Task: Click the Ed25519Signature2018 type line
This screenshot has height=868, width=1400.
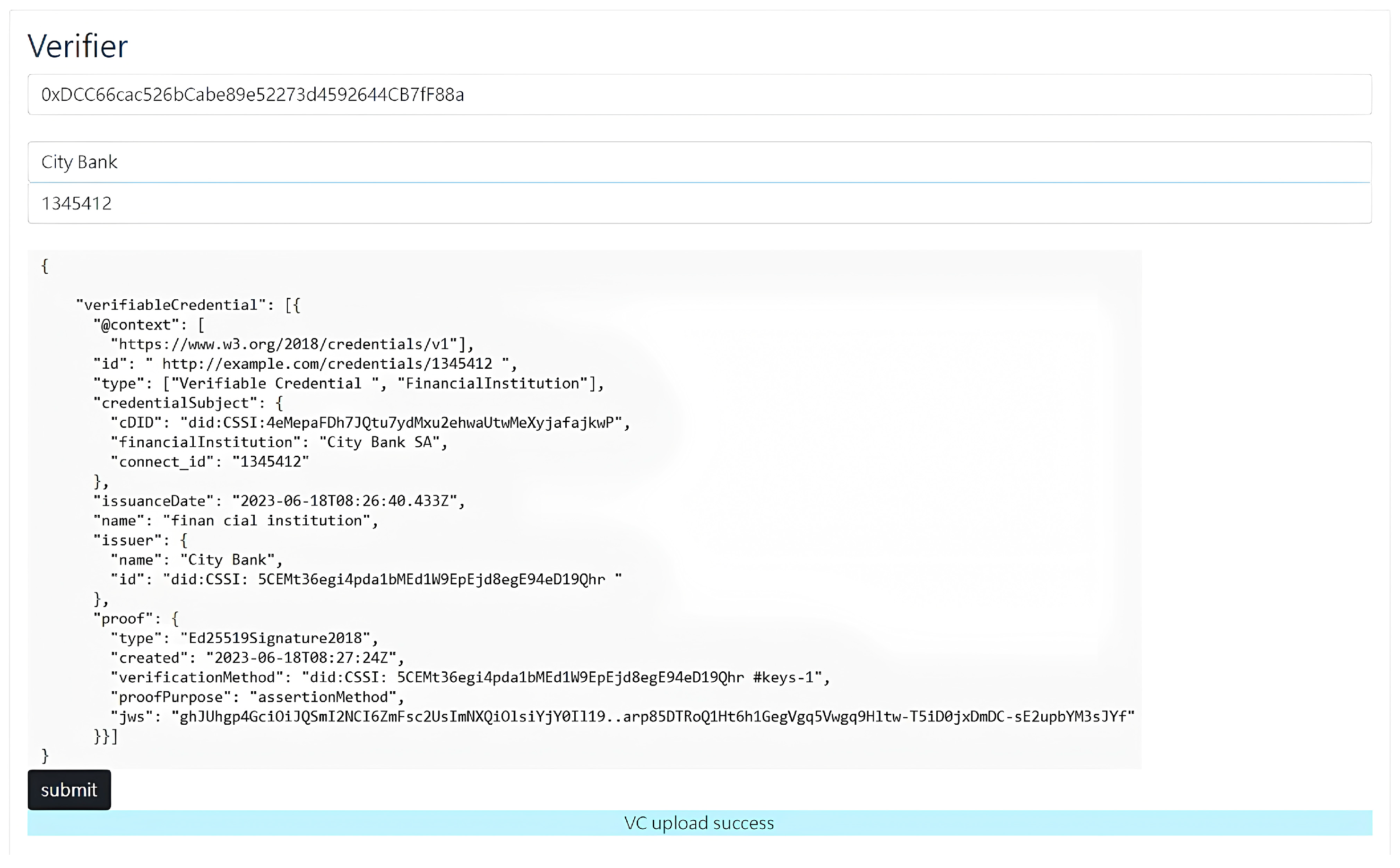Action: tap(245, 638)
